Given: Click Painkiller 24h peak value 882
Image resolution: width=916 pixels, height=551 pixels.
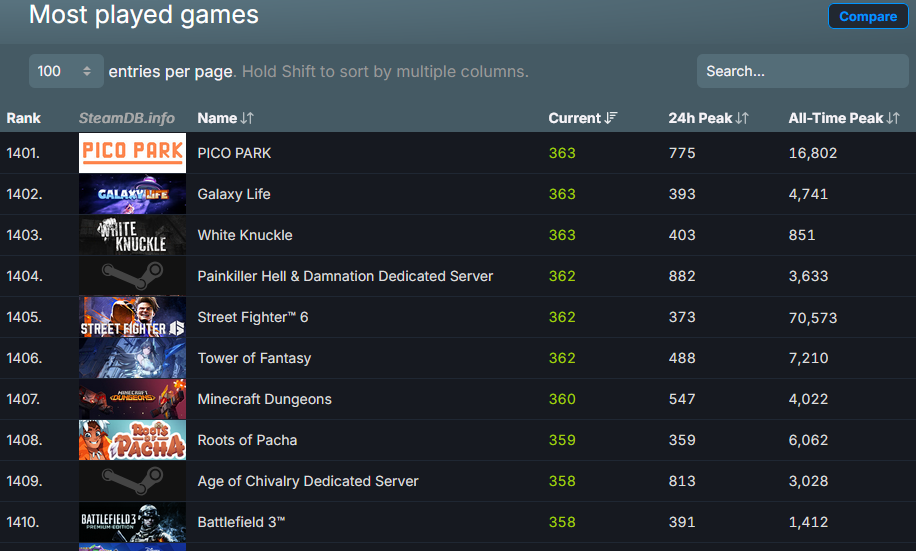Looking at the screenshot, I should pos(682,276).
